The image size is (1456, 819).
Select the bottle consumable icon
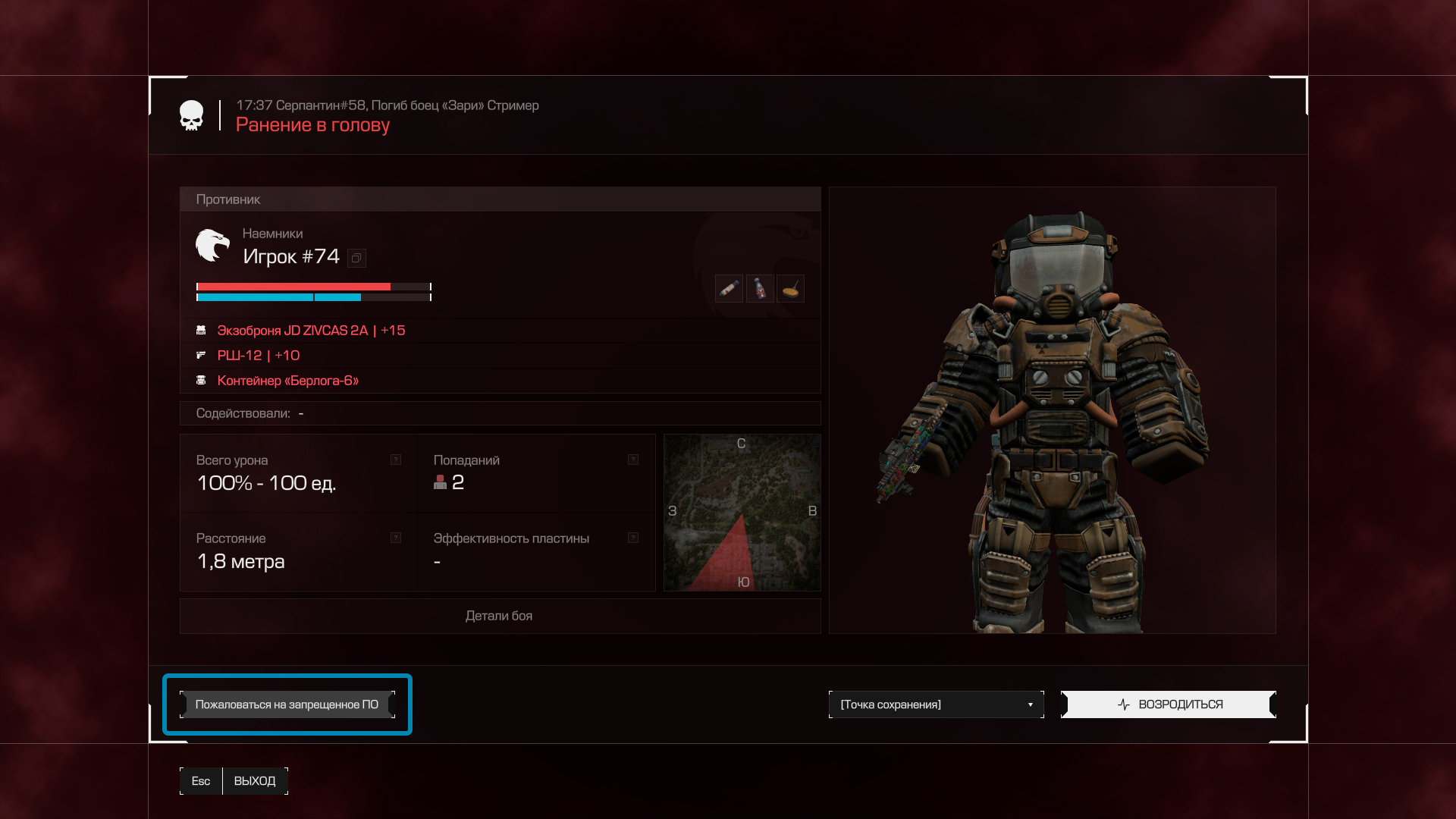(760, 288)
